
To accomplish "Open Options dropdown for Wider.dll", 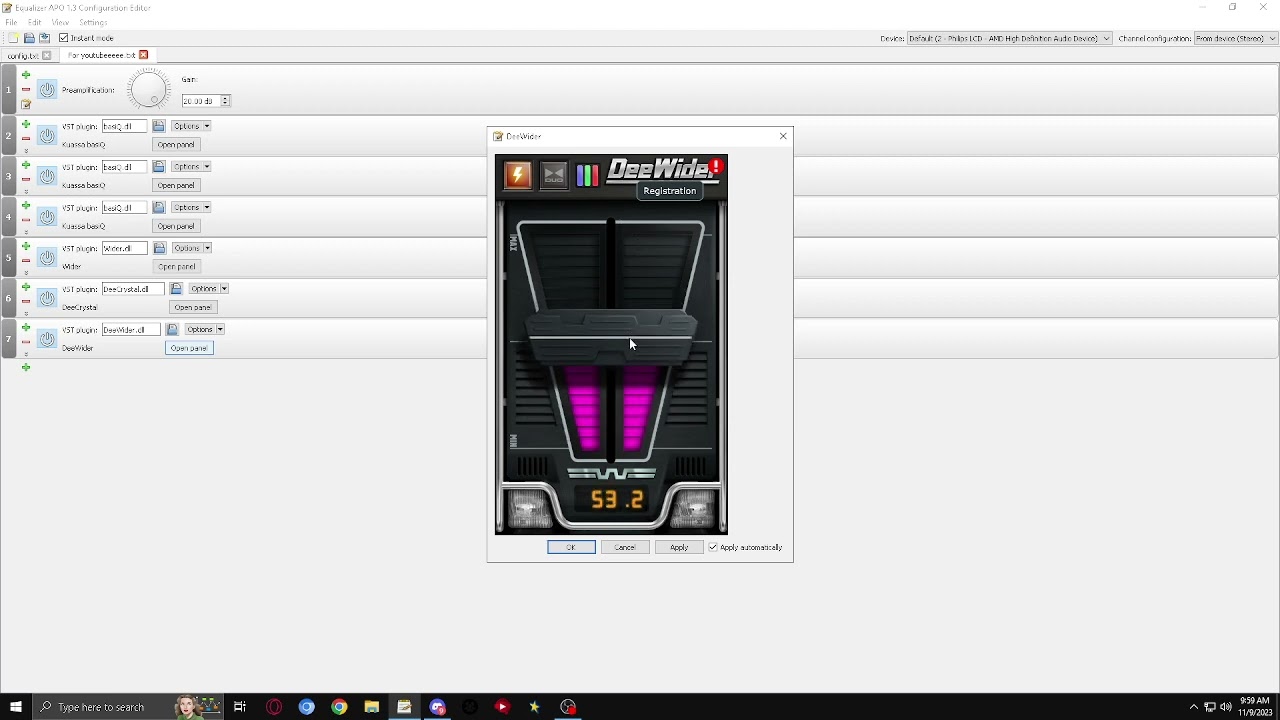I will (x=191, y=248).
